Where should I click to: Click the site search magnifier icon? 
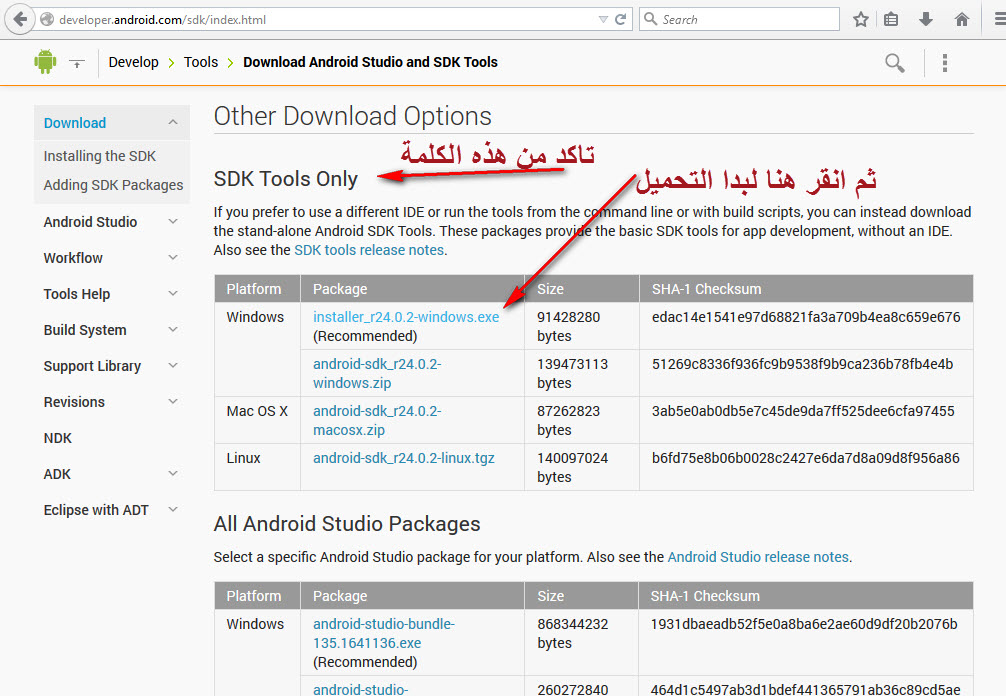(894, 63)
